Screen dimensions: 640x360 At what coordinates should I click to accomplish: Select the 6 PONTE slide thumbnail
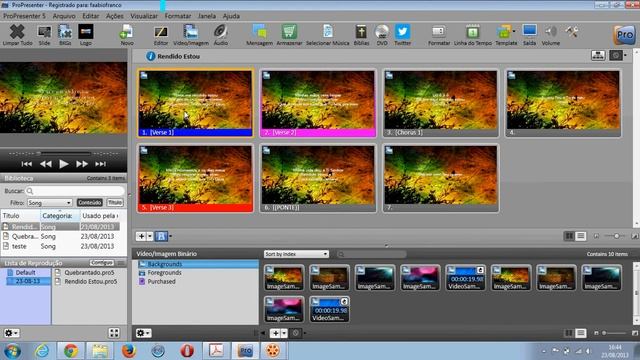point(318,178)
